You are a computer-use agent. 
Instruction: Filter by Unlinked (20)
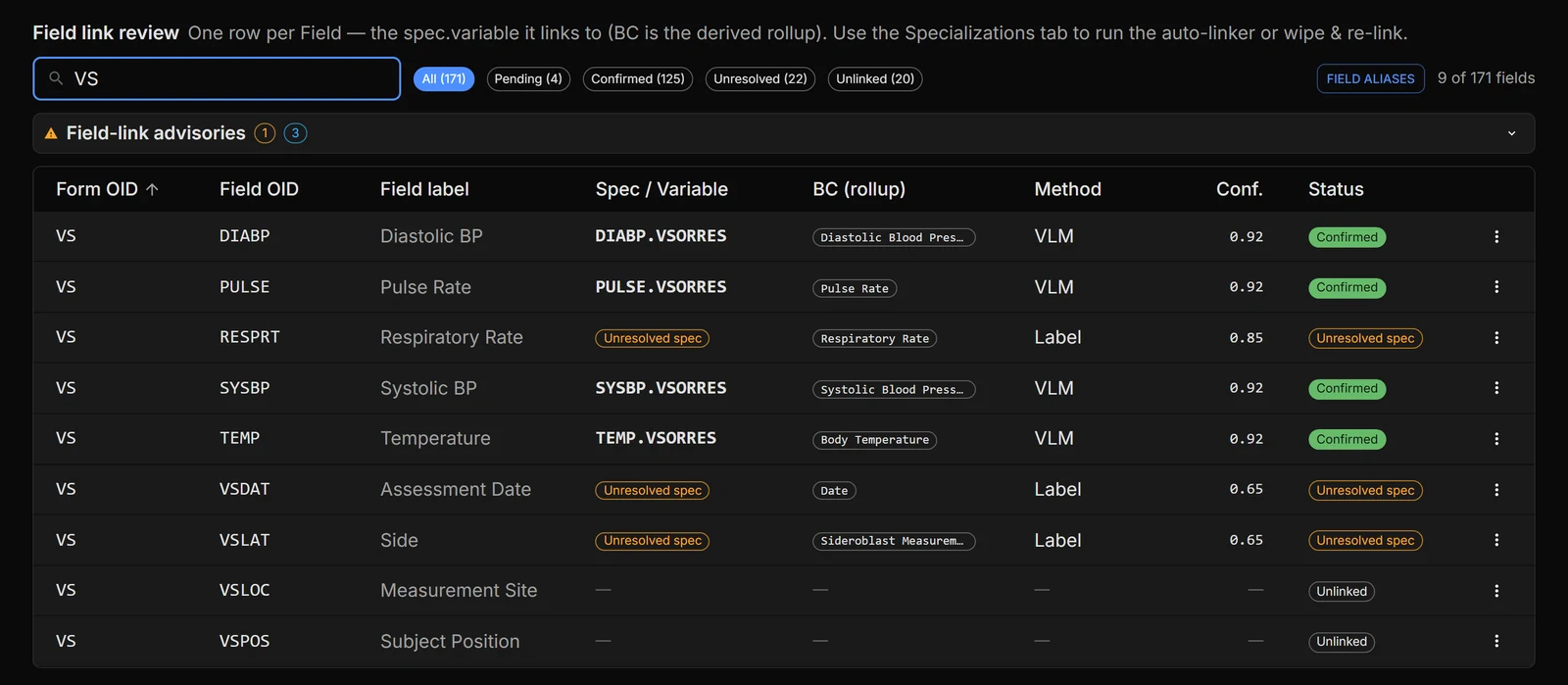click(875, 78)
